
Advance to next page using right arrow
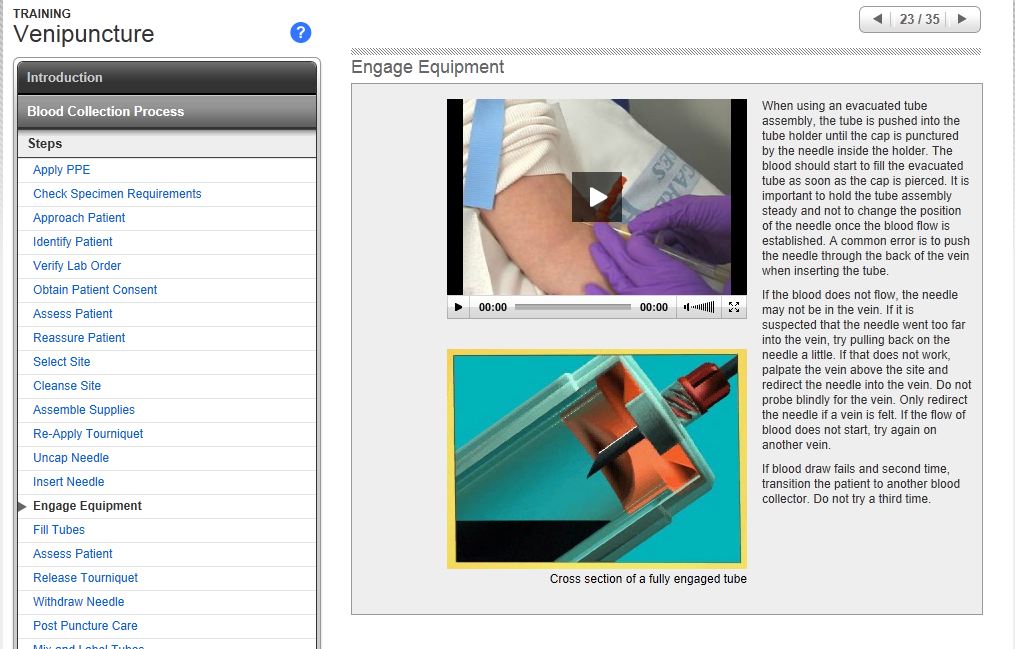[x=962, y=19]
